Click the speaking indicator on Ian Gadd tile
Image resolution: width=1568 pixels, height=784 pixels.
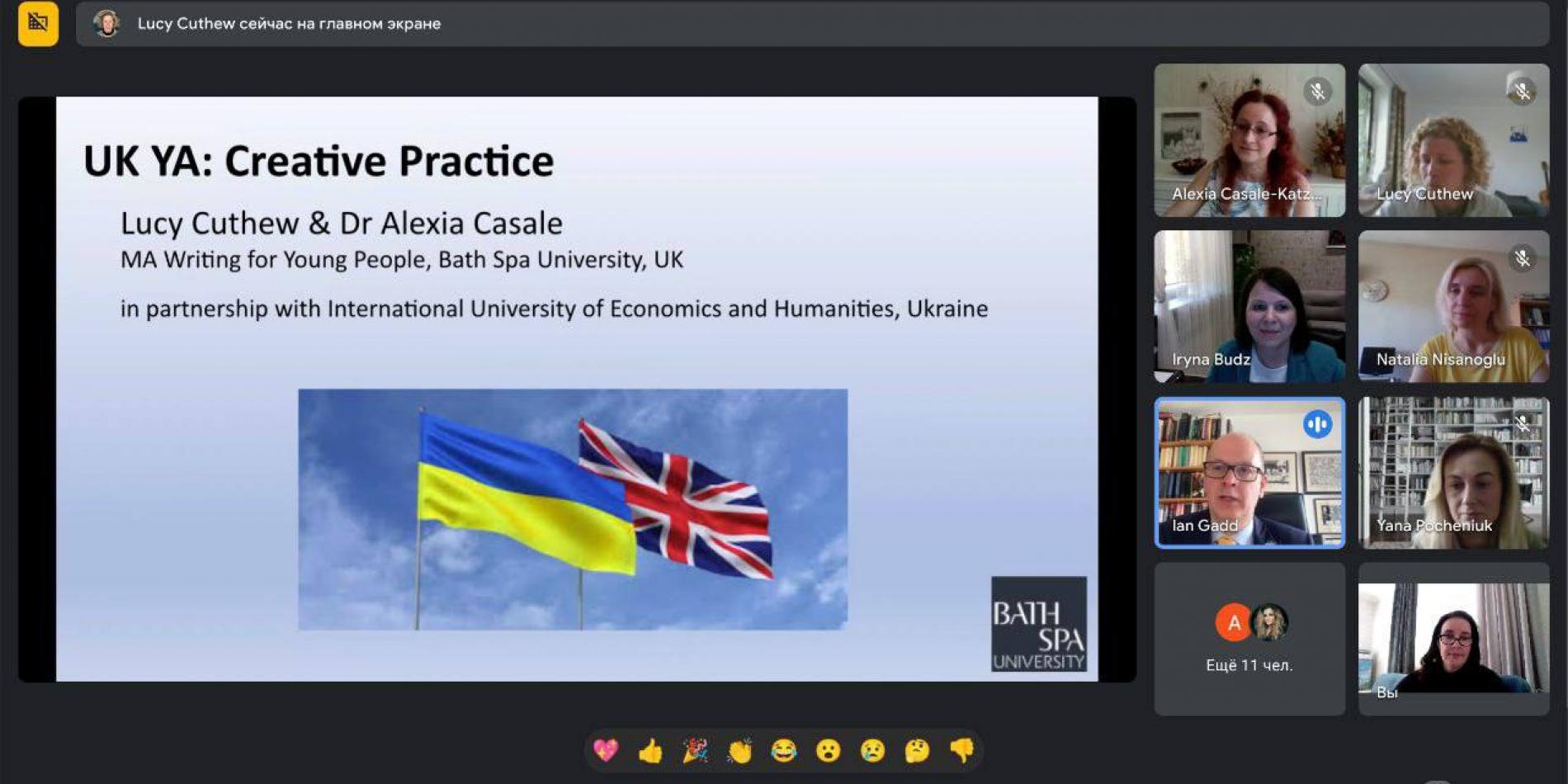(1318, 424)
